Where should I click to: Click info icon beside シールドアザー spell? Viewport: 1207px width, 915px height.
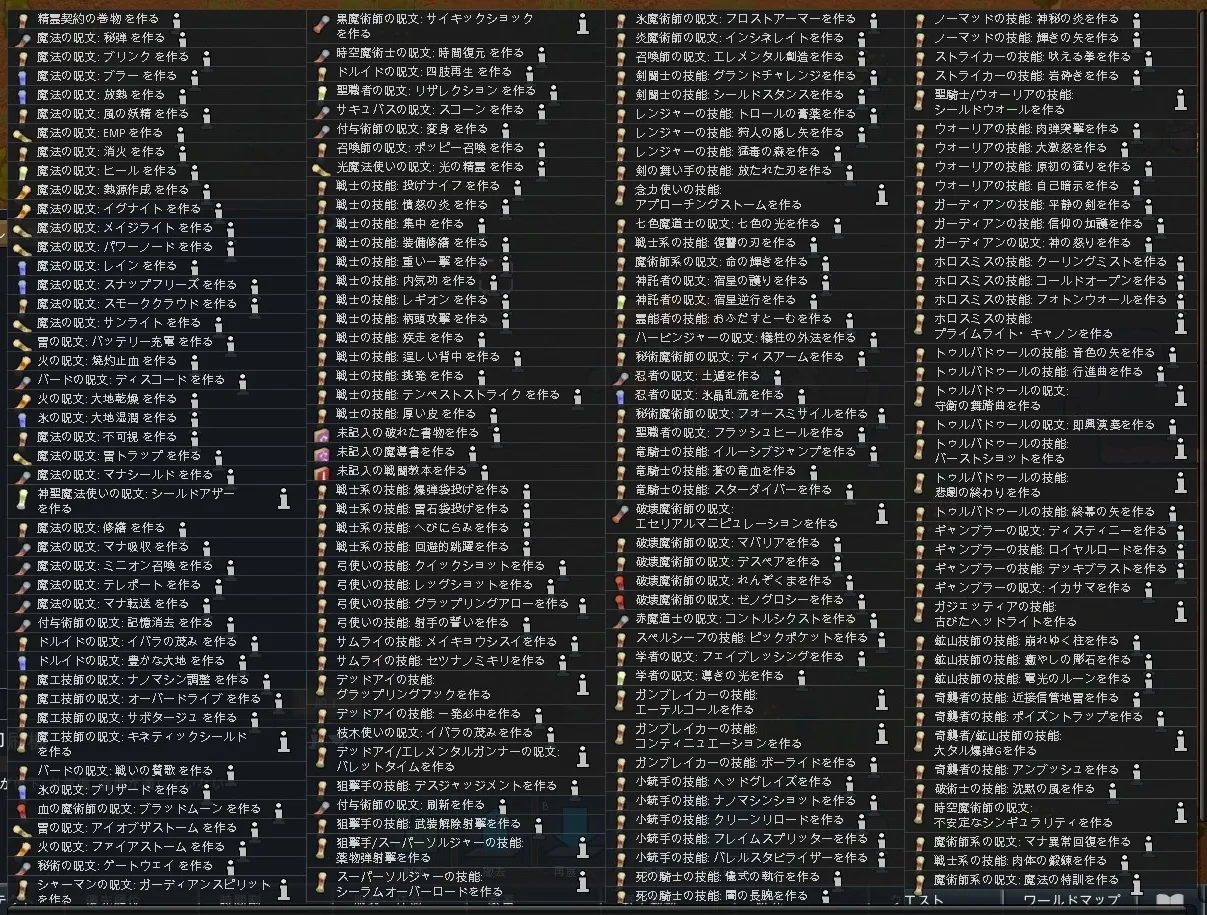284,500
